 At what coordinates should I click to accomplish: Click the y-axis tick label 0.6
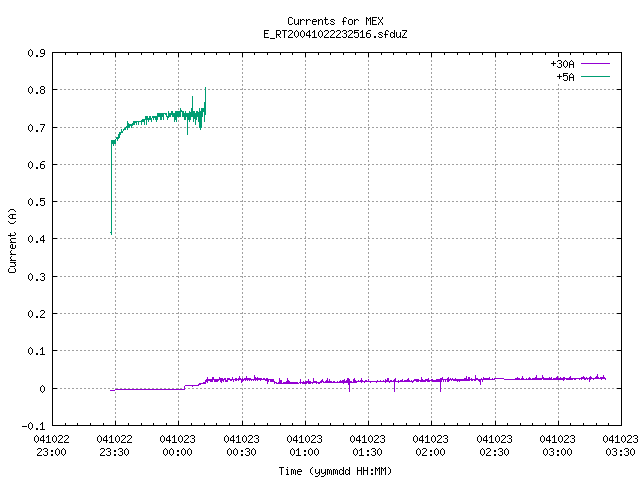(x=36, y=165)
